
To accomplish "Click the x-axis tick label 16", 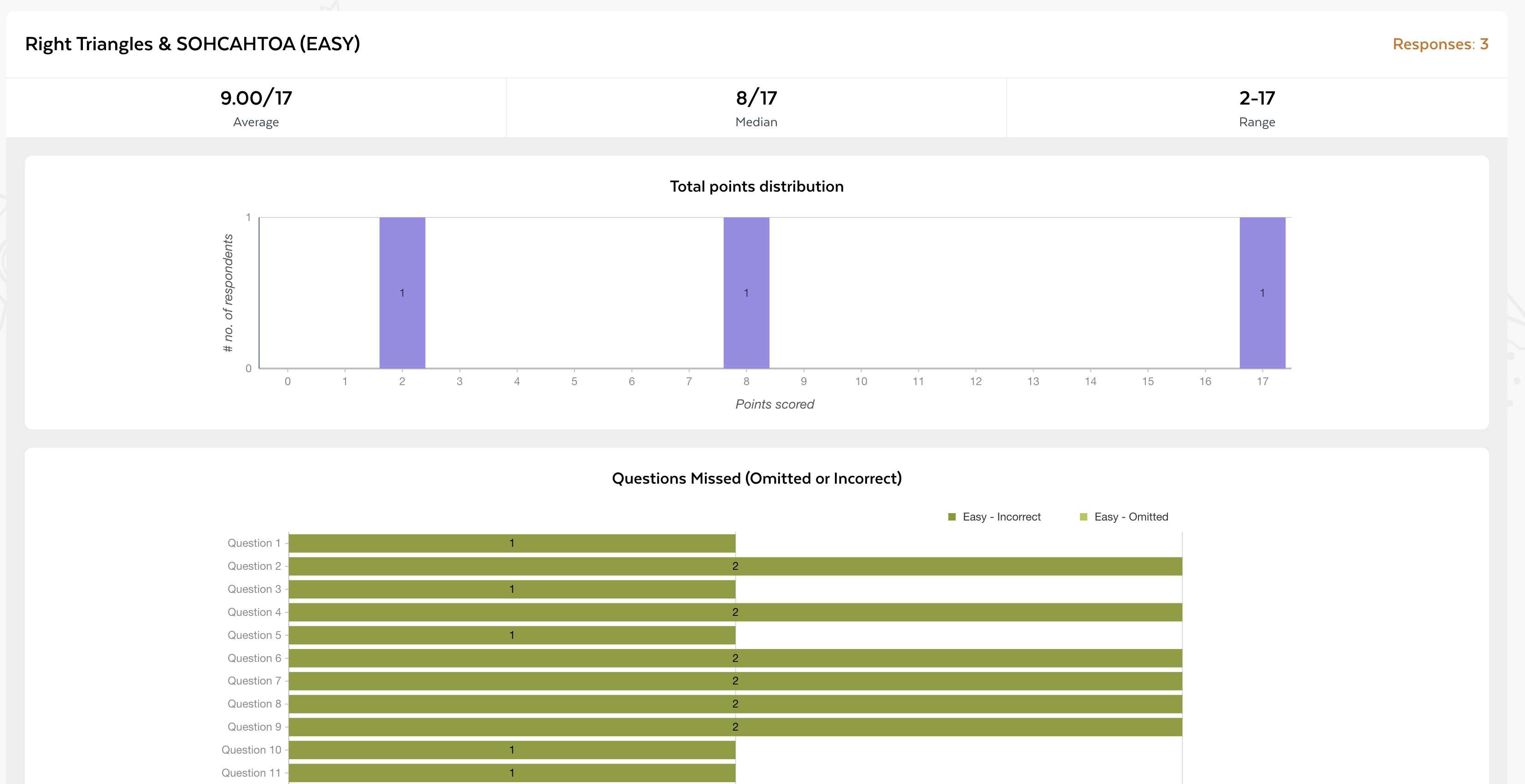I will coord(1205,382).
